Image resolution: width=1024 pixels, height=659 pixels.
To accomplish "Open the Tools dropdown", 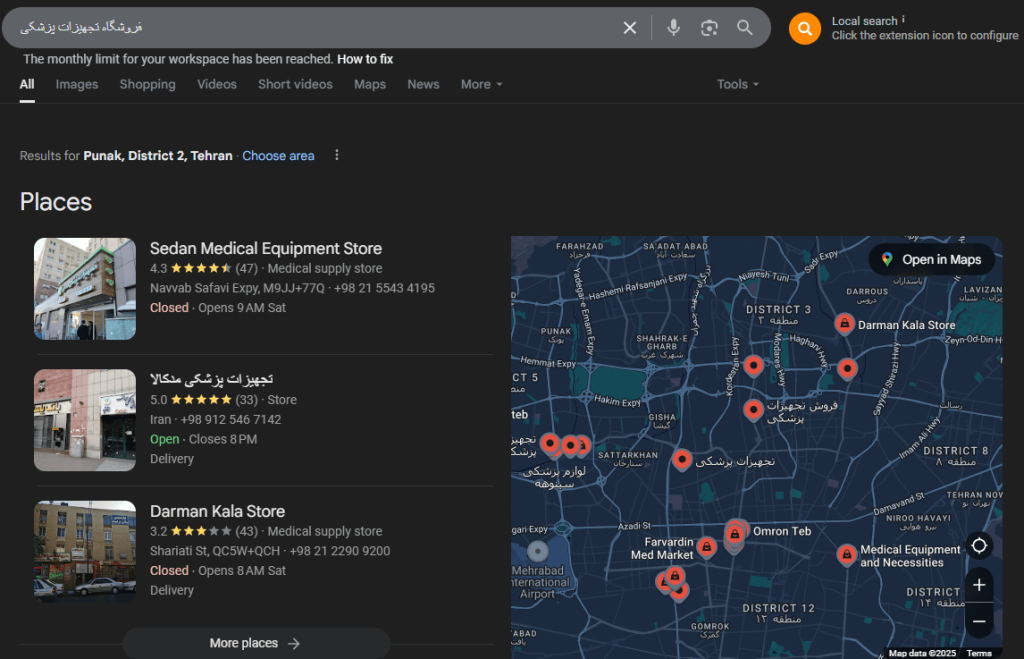I will click(738, 84).
